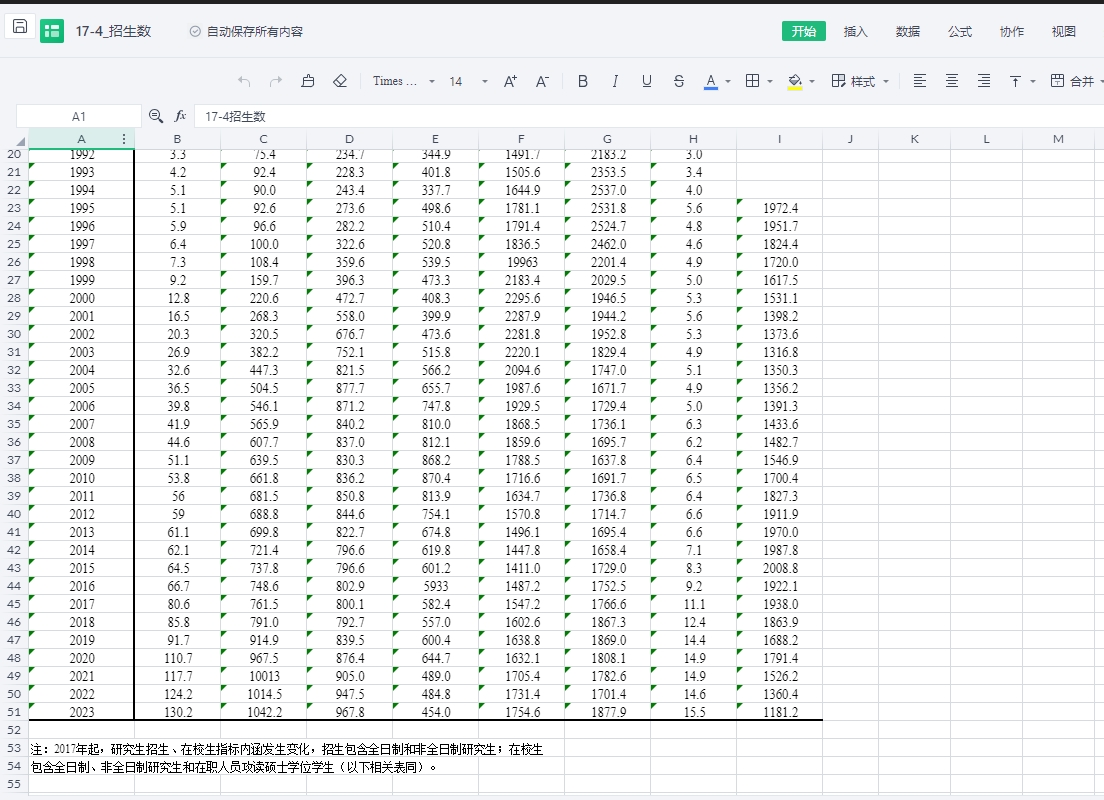1104x800 pixels.
Task: Click the fx insert function icon
Action: pos(181,116)
